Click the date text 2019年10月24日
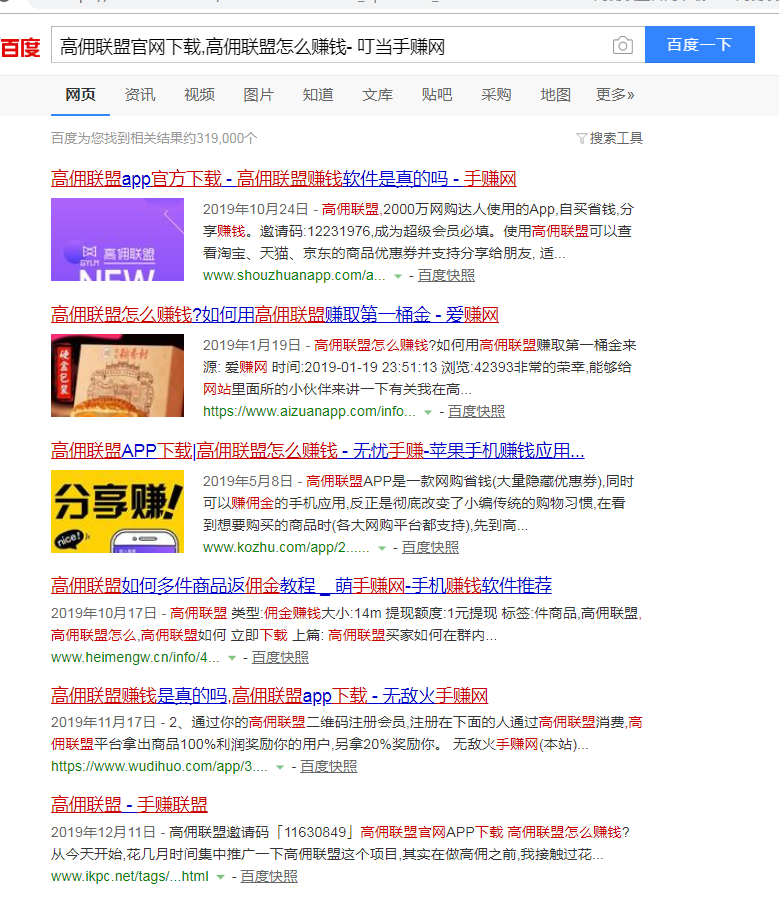The height and width of the screenshot is (904, 779). (256, 209)
